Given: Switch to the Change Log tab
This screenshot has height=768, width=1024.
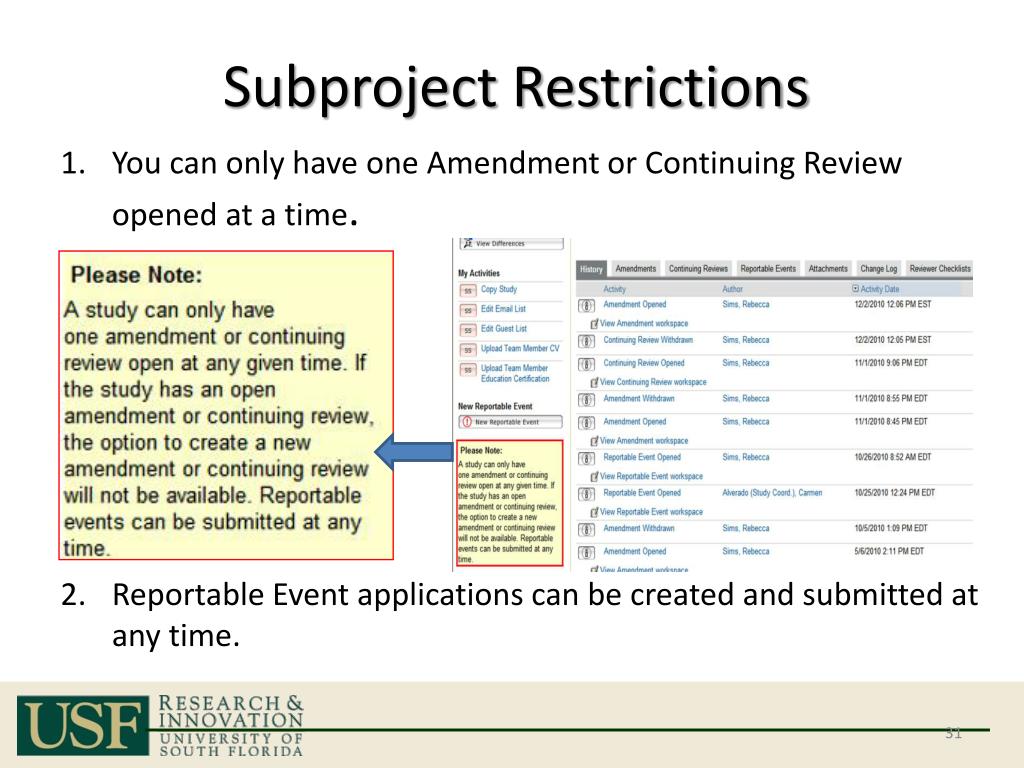Looking at the screenshot, I should coord(878,269).
